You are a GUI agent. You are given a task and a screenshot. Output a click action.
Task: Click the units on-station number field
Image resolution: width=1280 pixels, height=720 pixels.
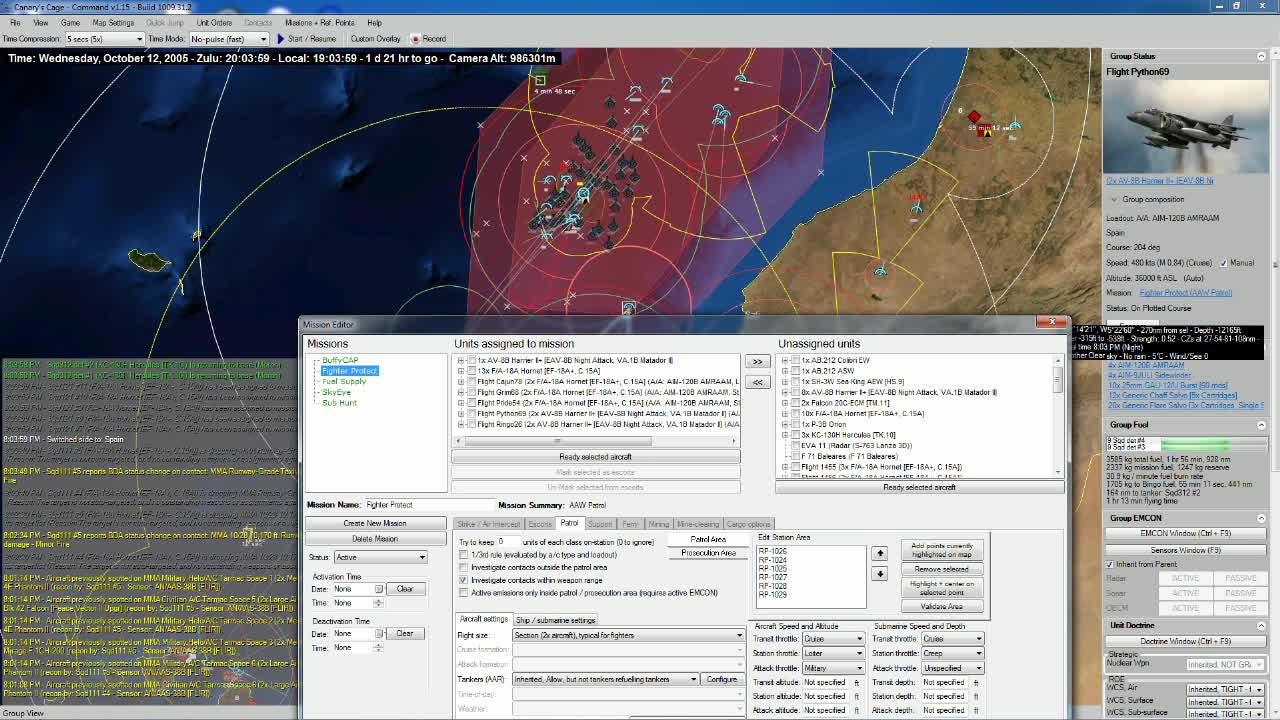pos(508,542)
